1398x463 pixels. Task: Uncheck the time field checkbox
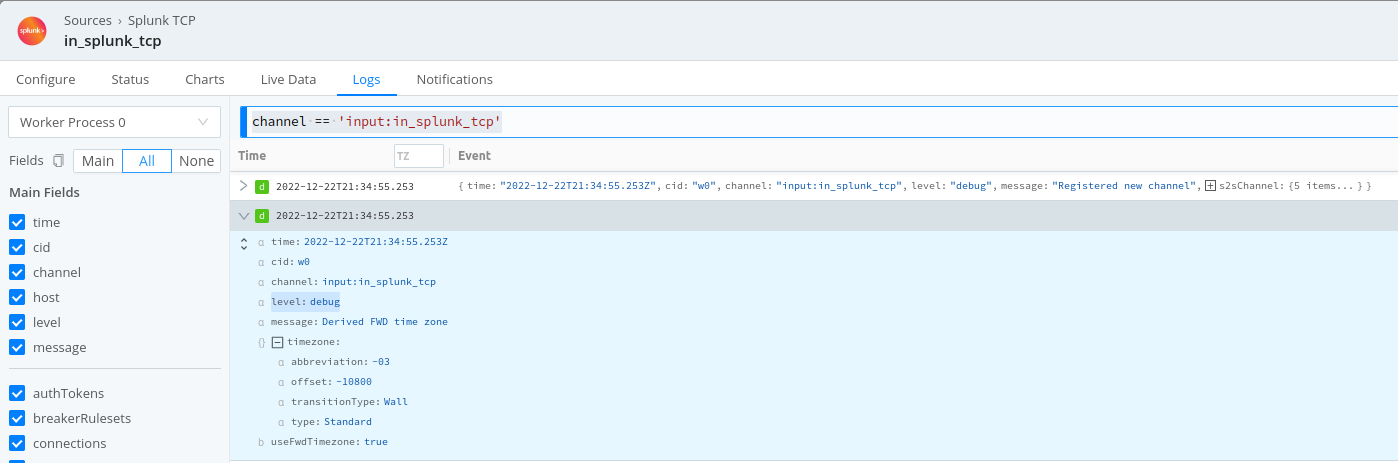17,222
